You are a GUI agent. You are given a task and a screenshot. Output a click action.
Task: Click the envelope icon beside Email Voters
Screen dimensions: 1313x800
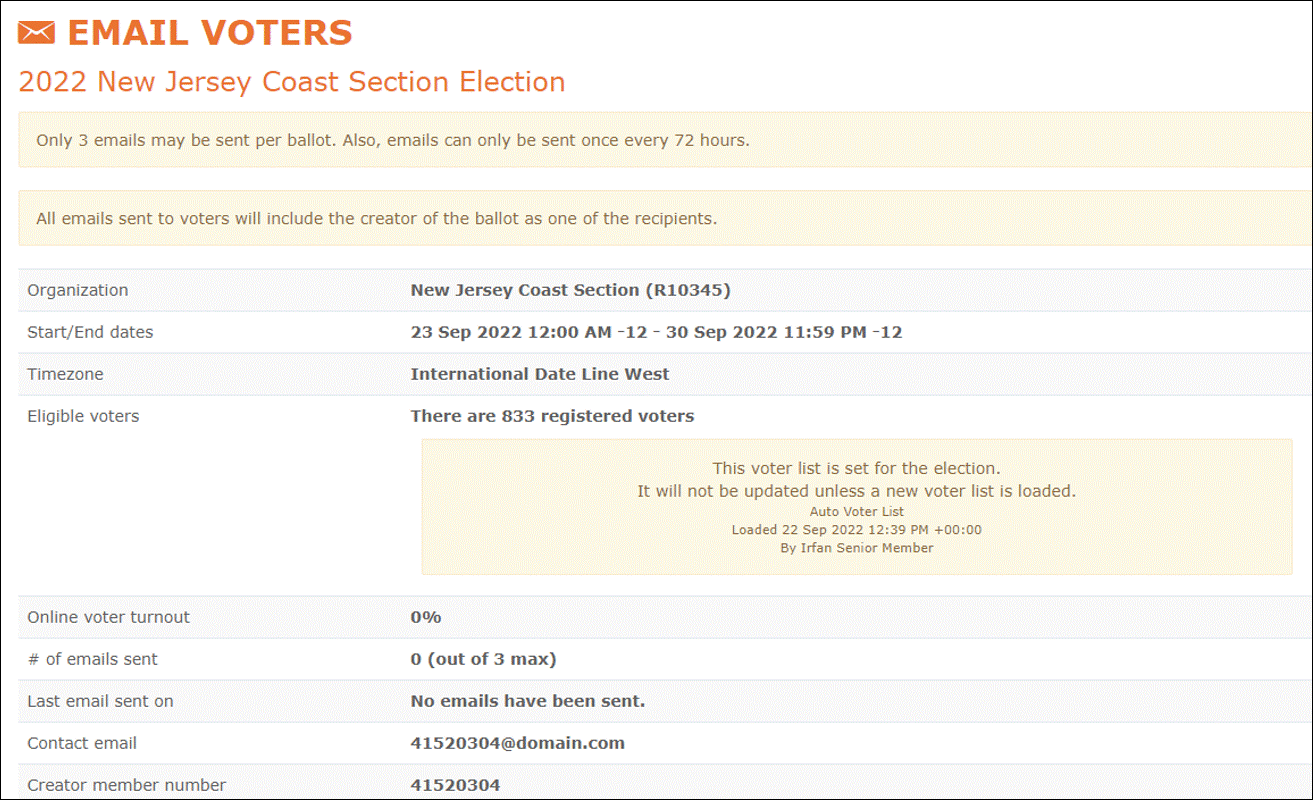click(x=36, y=33)
